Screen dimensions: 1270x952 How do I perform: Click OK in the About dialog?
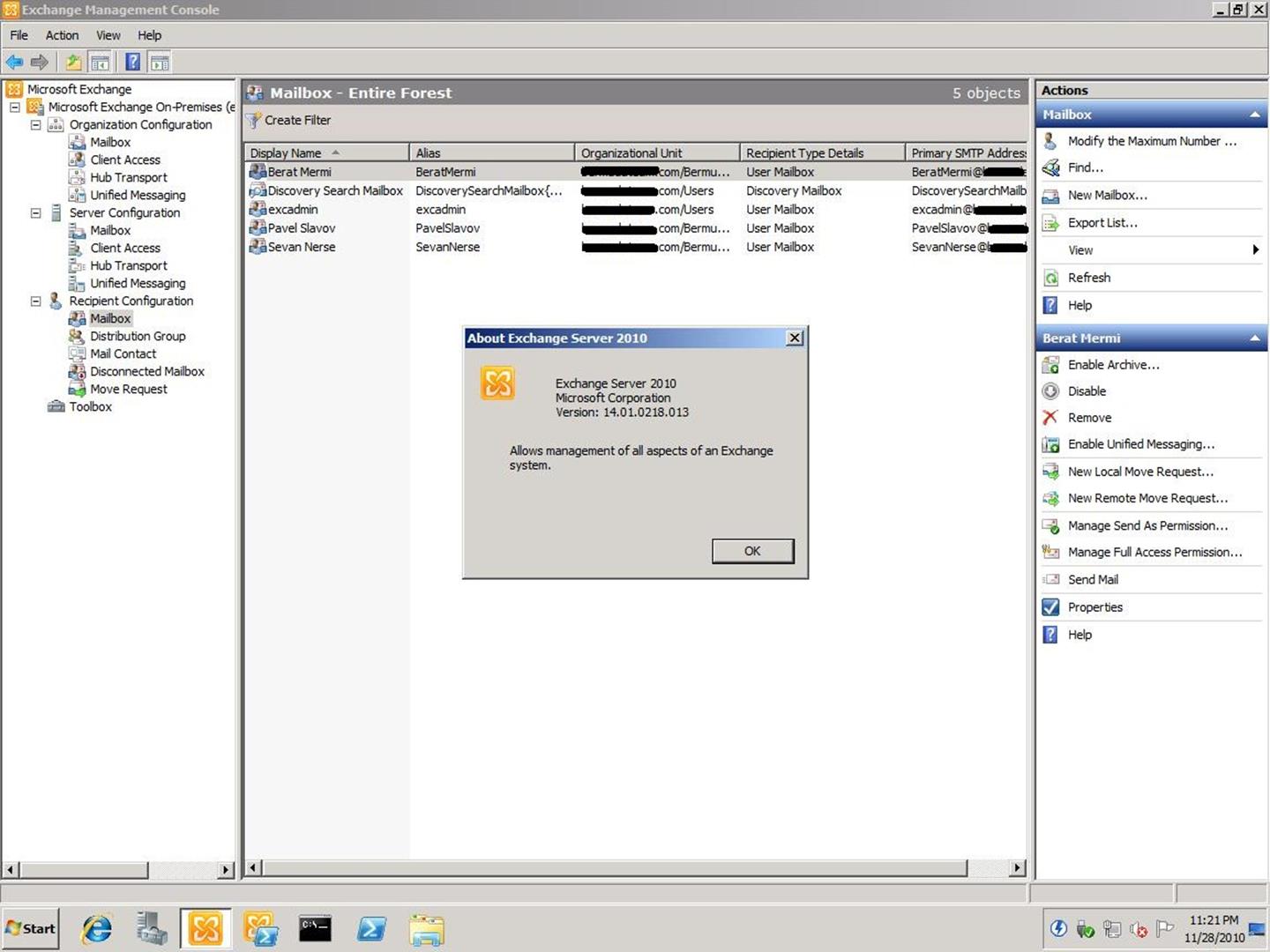(x=752, y=551)
